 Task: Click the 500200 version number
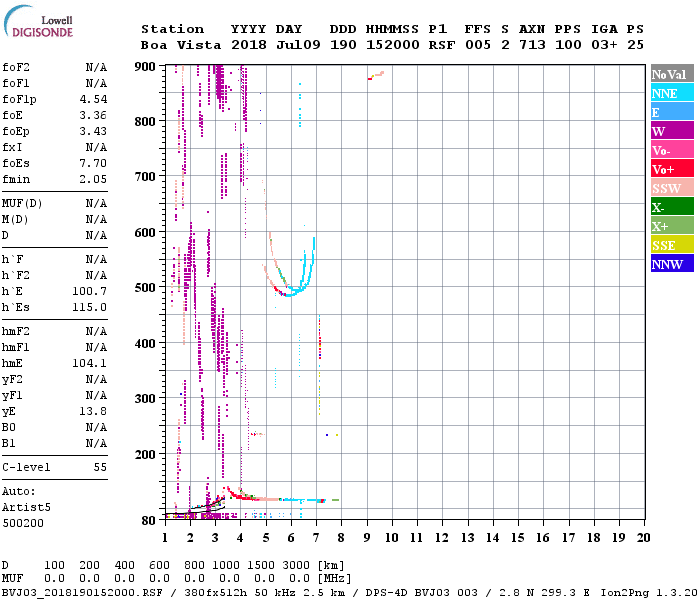pyautogui.click(x=23, y=523)
